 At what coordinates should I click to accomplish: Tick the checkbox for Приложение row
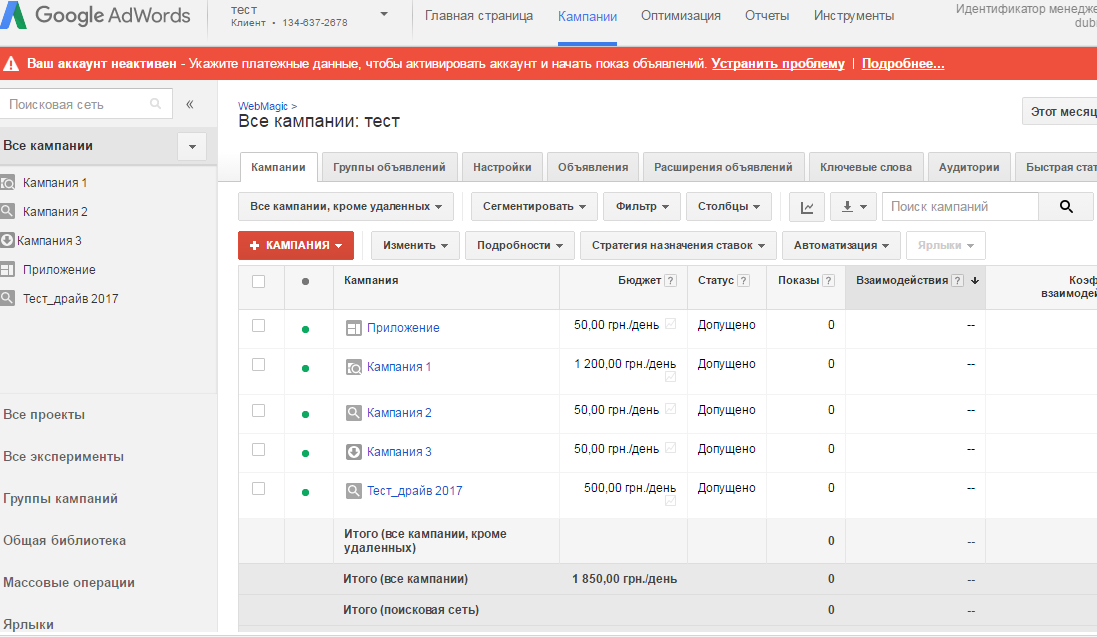tap(259, 326)
